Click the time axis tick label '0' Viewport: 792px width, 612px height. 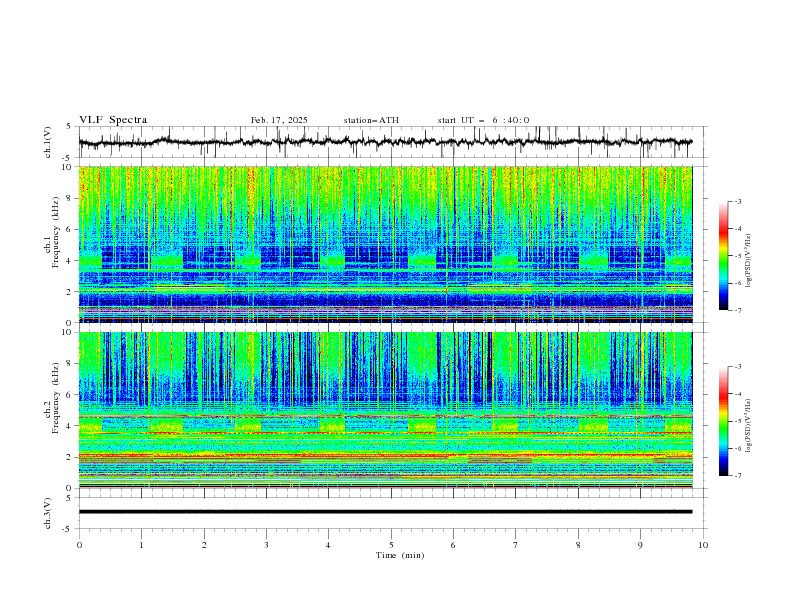79,545
